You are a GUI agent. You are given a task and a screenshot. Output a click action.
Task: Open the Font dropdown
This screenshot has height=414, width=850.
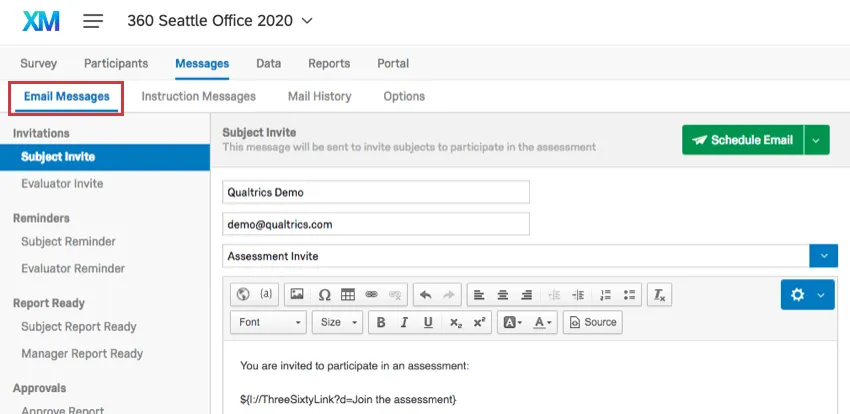(269, 322)
